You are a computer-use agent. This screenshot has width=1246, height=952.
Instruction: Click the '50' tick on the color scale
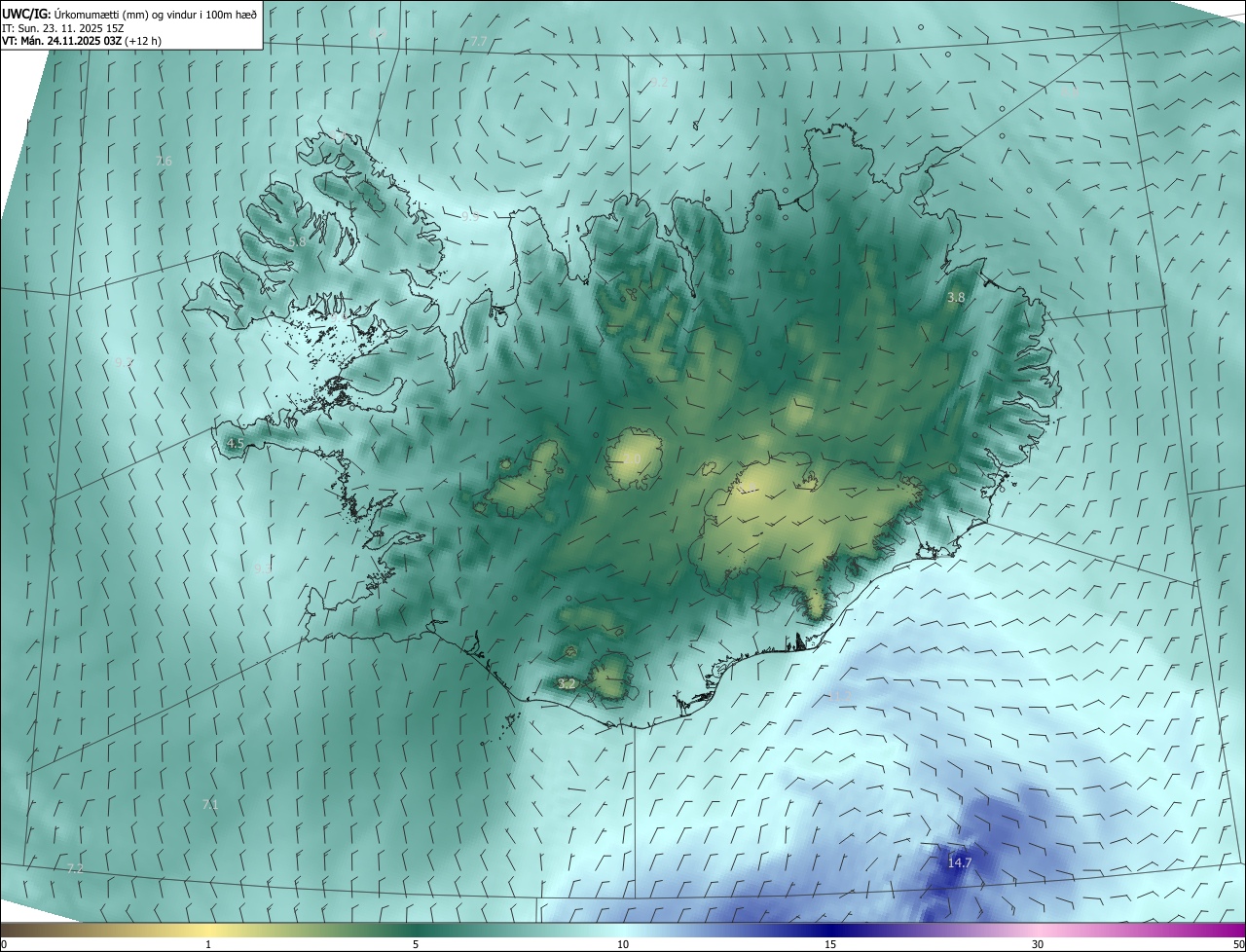point(1238,944)
